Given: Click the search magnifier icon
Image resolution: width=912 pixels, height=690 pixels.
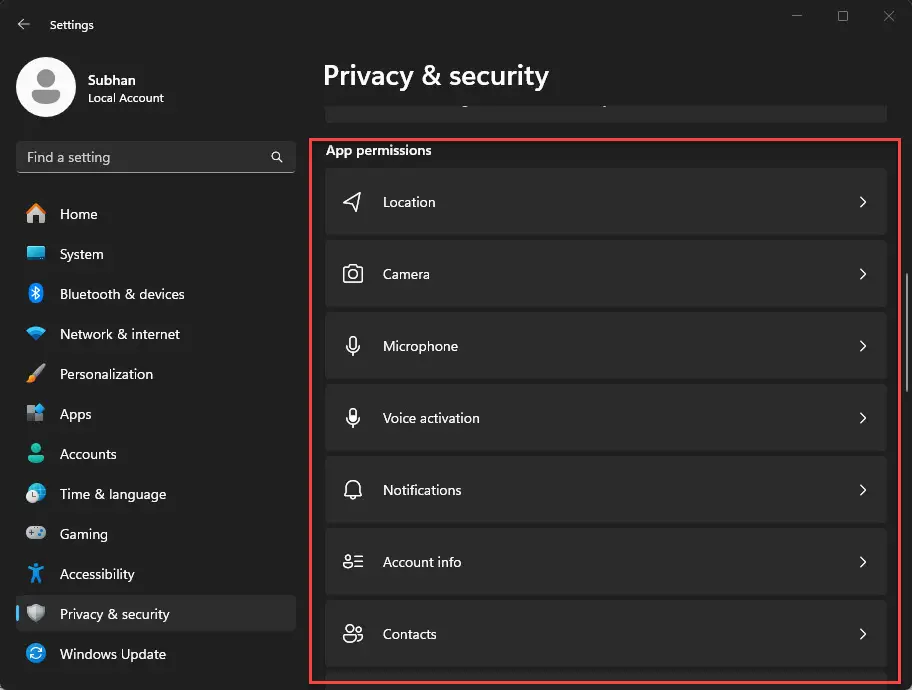Looking at the screenshot, I should click(x=277, y=157).
